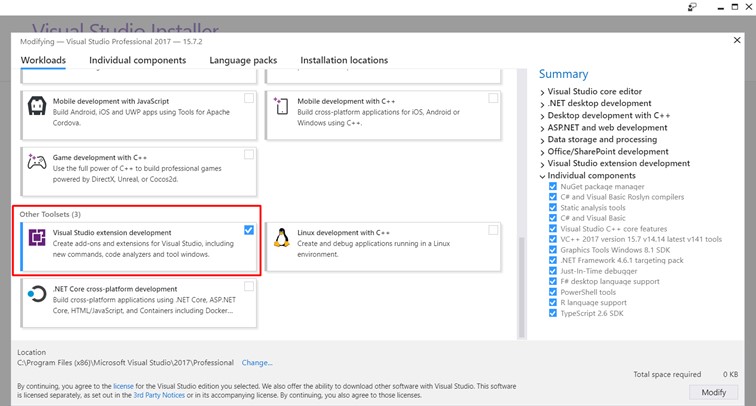Screen dimensions: 756x406
Task: Click the workloads list vertical scrollbar thumb
Action: (x=521, y=287)
